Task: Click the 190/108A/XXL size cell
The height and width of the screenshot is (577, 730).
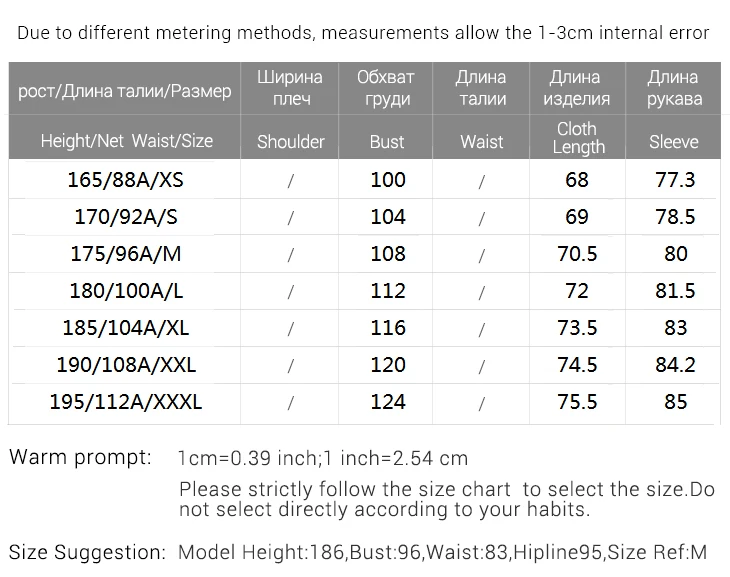Action: [126, 365]
